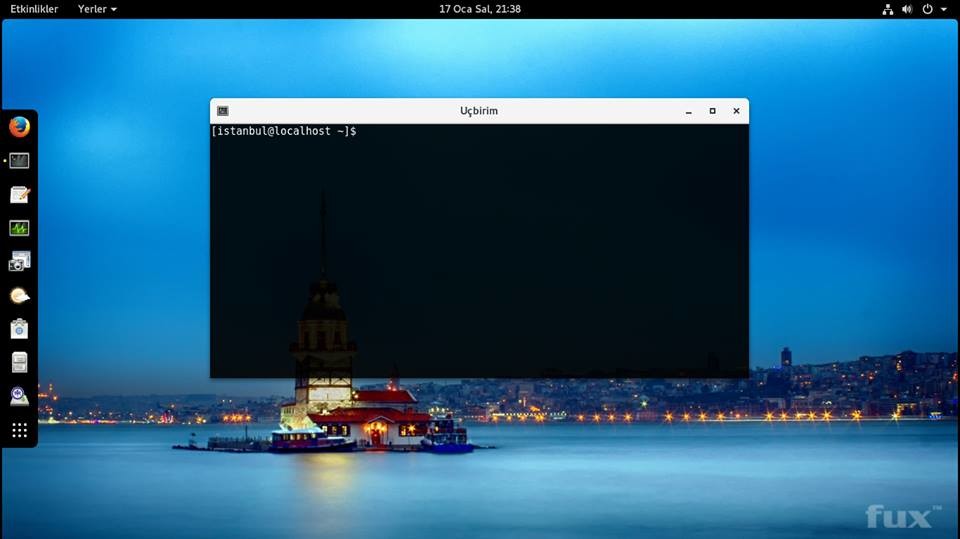Expand the system menu arrow
This screenshot has height=539, width=960.
tap(944, 9)
